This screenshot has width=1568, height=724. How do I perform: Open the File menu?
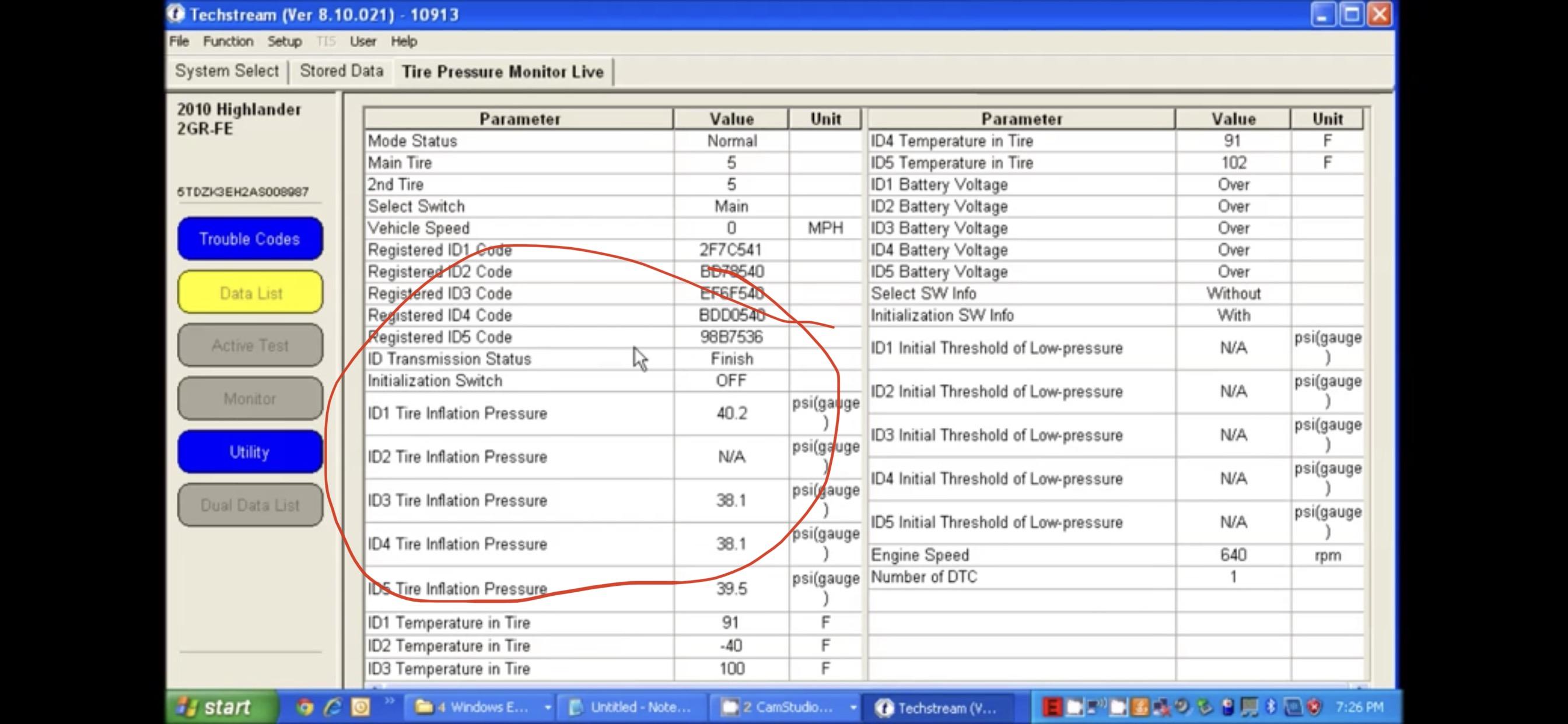[179, 41]
